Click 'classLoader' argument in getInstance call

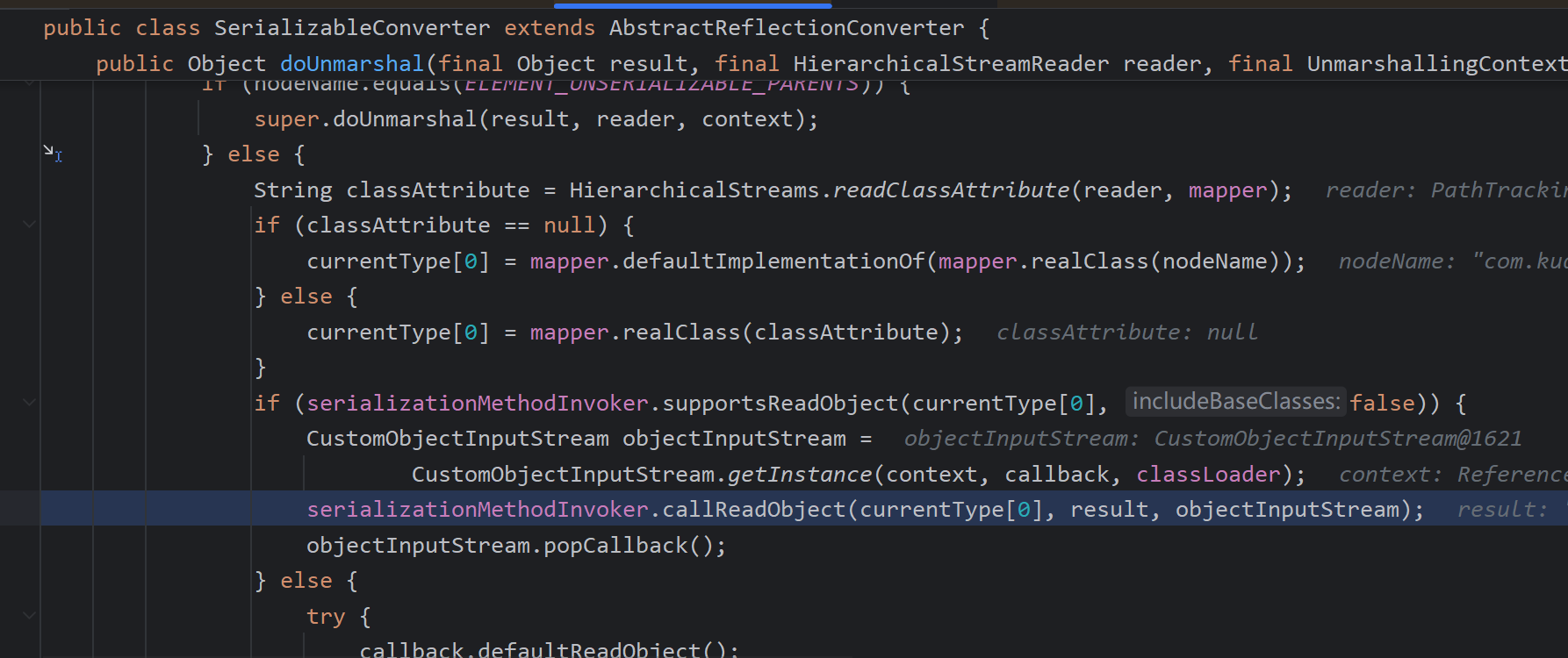pos(1208,475)
